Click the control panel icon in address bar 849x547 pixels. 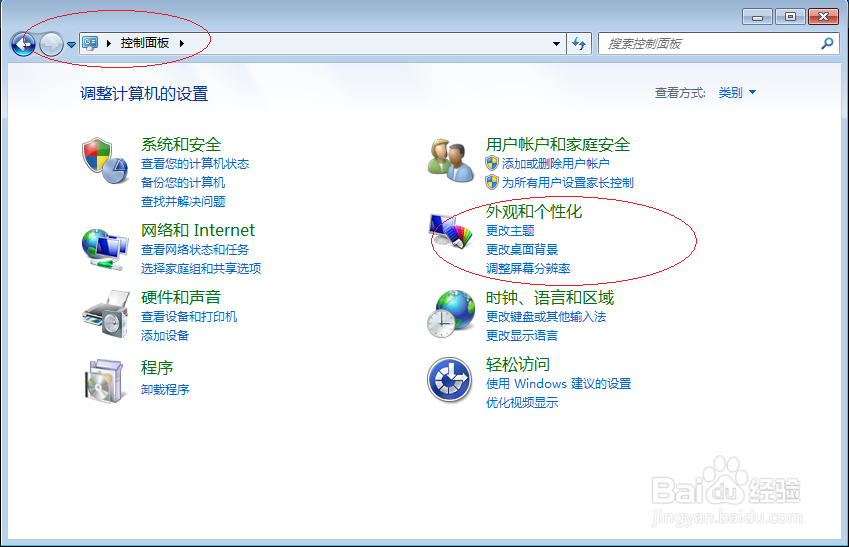(x=90, y=43)
